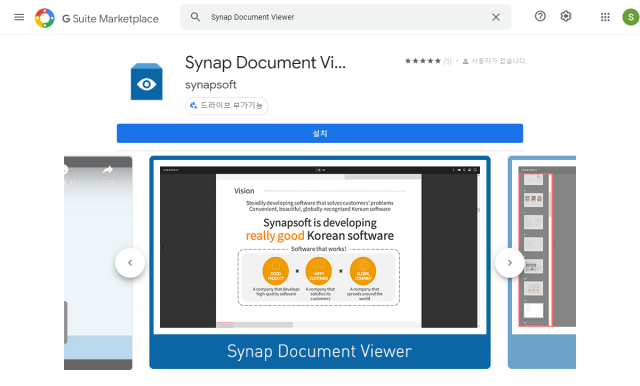Click the 드라이브 부가기능 chip
The height and width of the screenshot is (386, 640).
coord(227,106)
